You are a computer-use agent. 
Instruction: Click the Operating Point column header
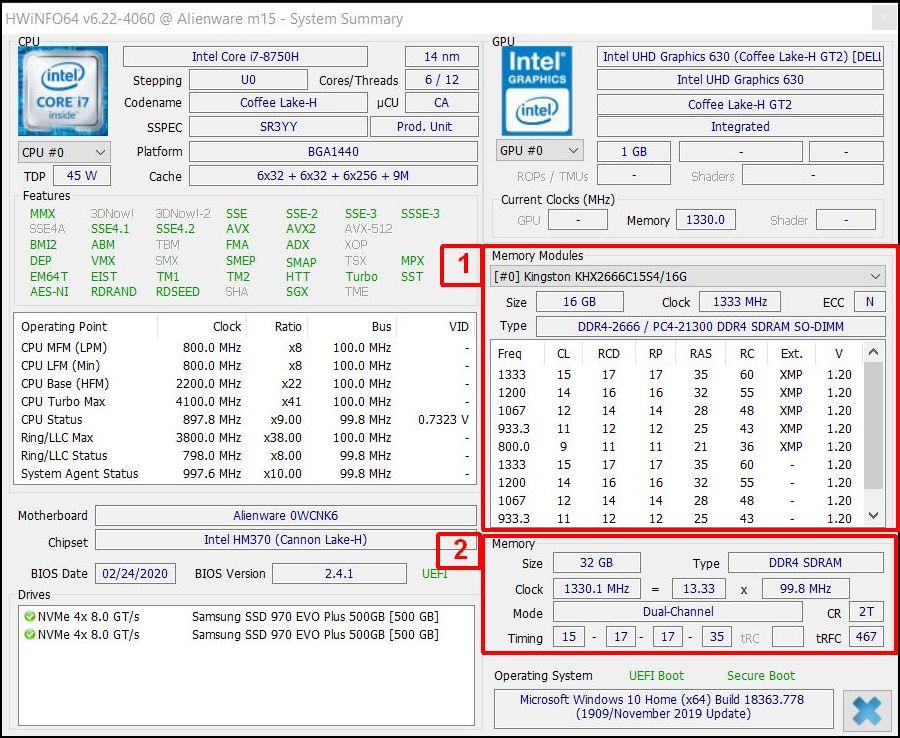click(64, 327)
